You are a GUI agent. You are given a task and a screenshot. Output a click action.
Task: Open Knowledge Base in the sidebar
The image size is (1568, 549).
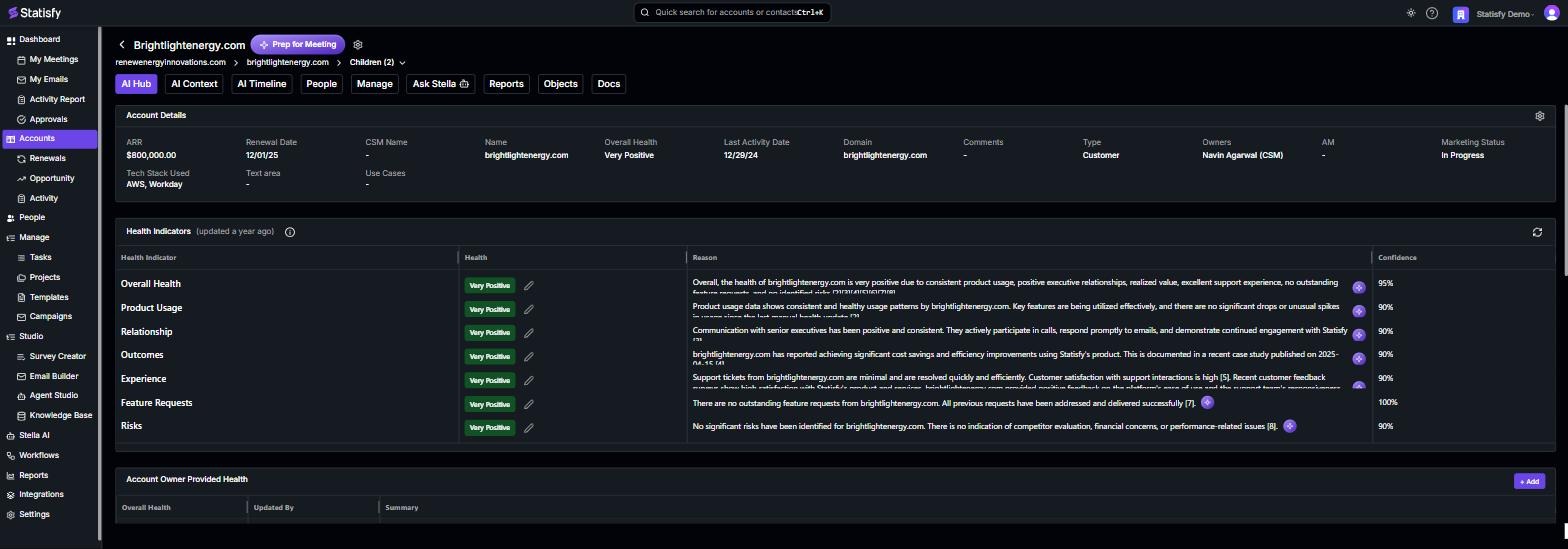click(x=60, y=416)
